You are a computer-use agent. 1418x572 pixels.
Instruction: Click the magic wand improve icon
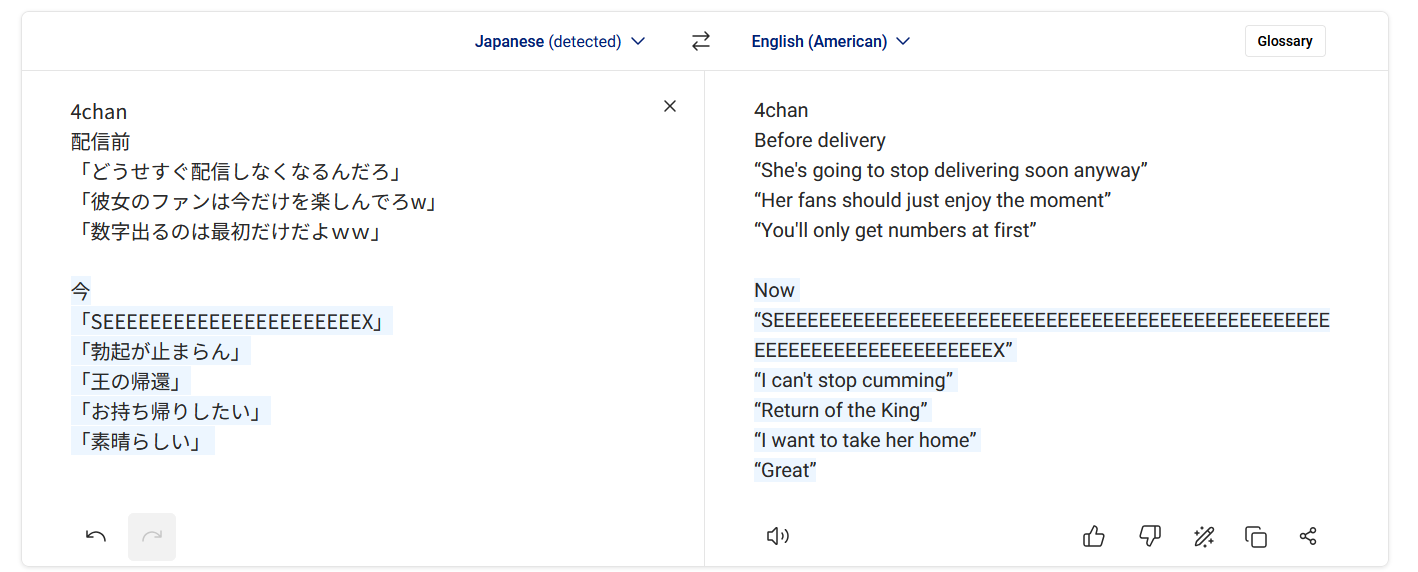pos(1204,537)
